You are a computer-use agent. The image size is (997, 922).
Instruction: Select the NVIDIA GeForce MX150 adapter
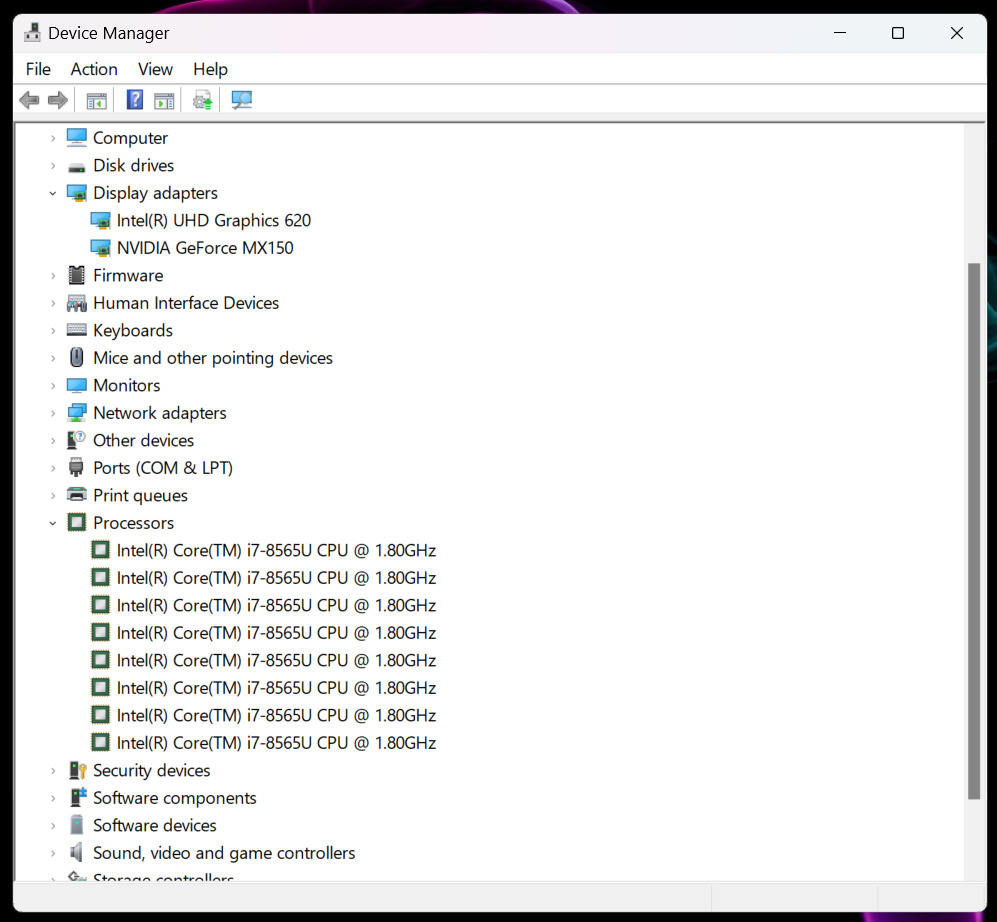pyautogui.click(x=204, y=248)
